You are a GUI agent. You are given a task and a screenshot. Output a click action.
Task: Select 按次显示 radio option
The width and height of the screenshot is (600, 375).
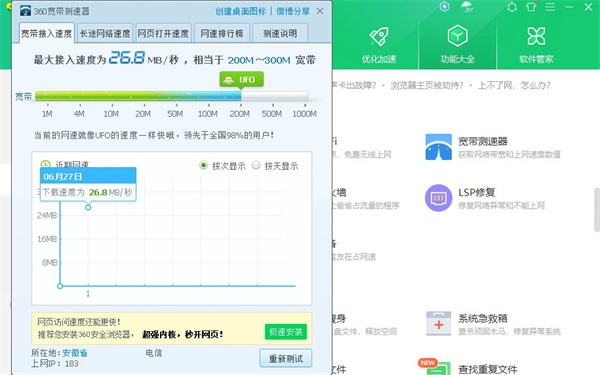point(204,165)
